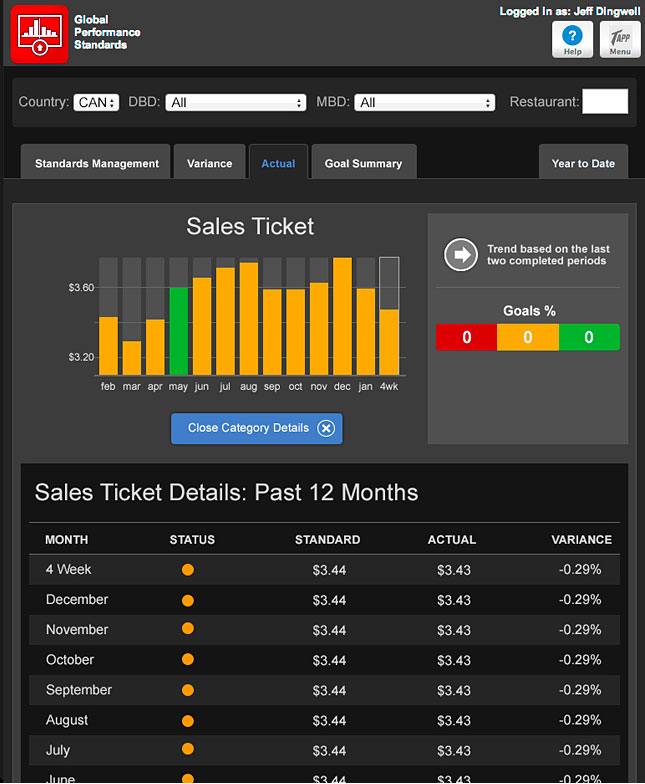Click the October orange status dot
The height and width of the screenshot is (784, 645).
(188, 660)
